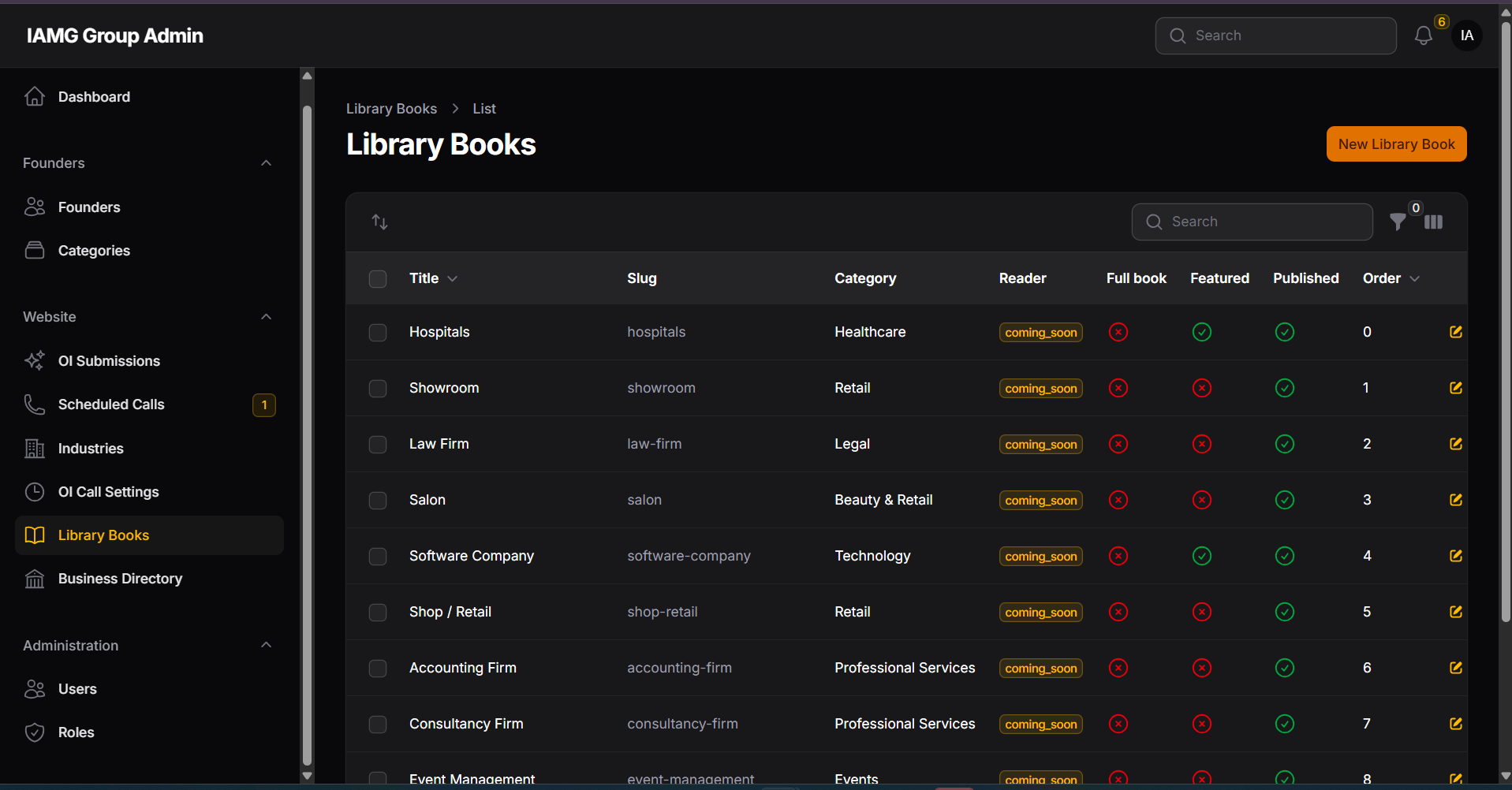Click in the table Search field
This screenshot has width=1512, height=790.
[1252, 222]
